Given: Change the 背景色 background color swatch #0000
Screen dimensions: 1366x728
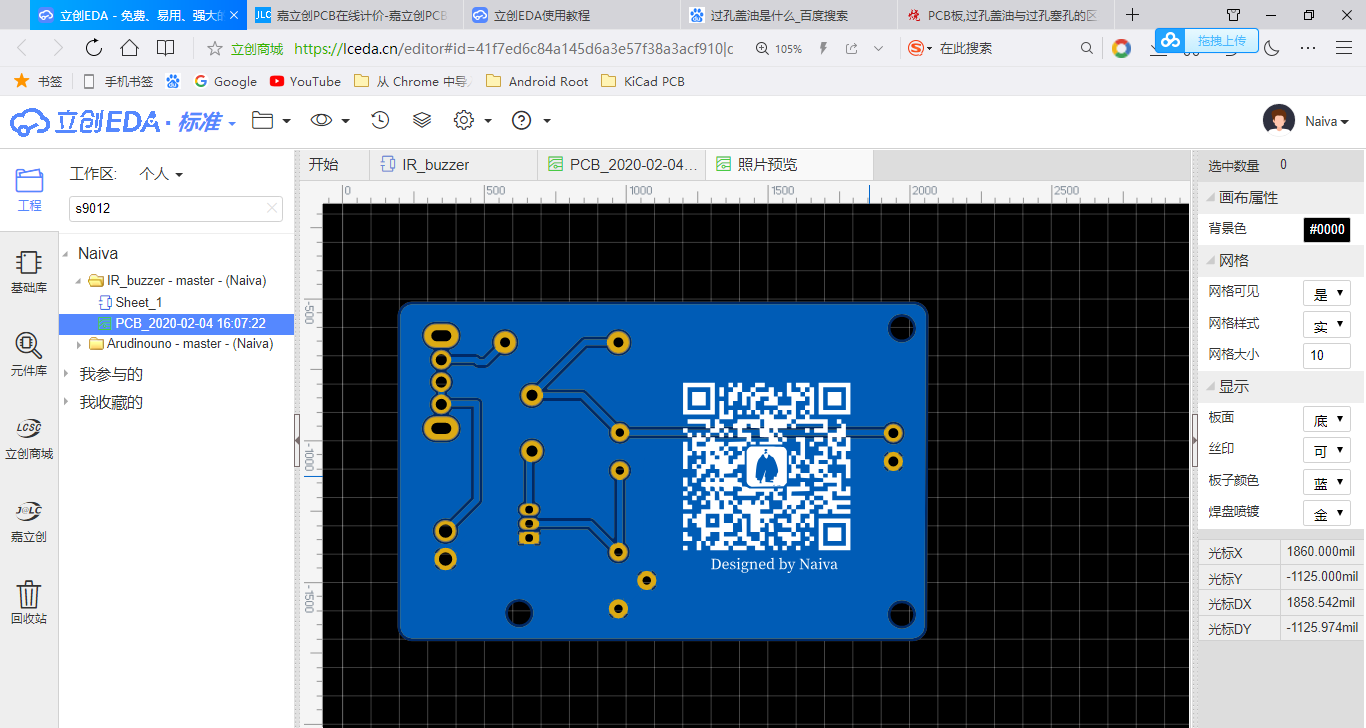Looking at the screenshot, I should [x=1327, y=229].
